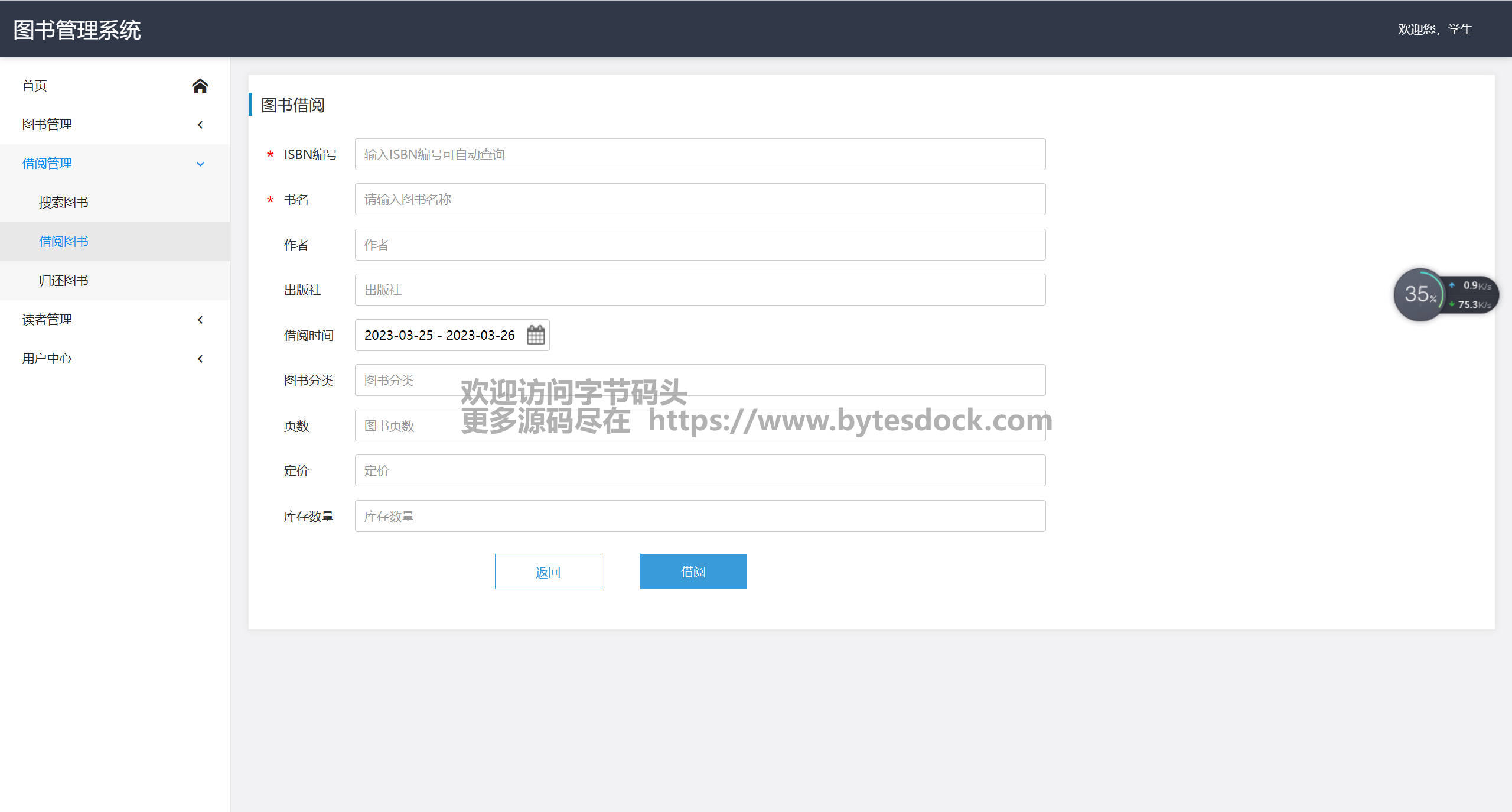Collapse 借阅管理 menu chevron

click(x=200, y=164)
